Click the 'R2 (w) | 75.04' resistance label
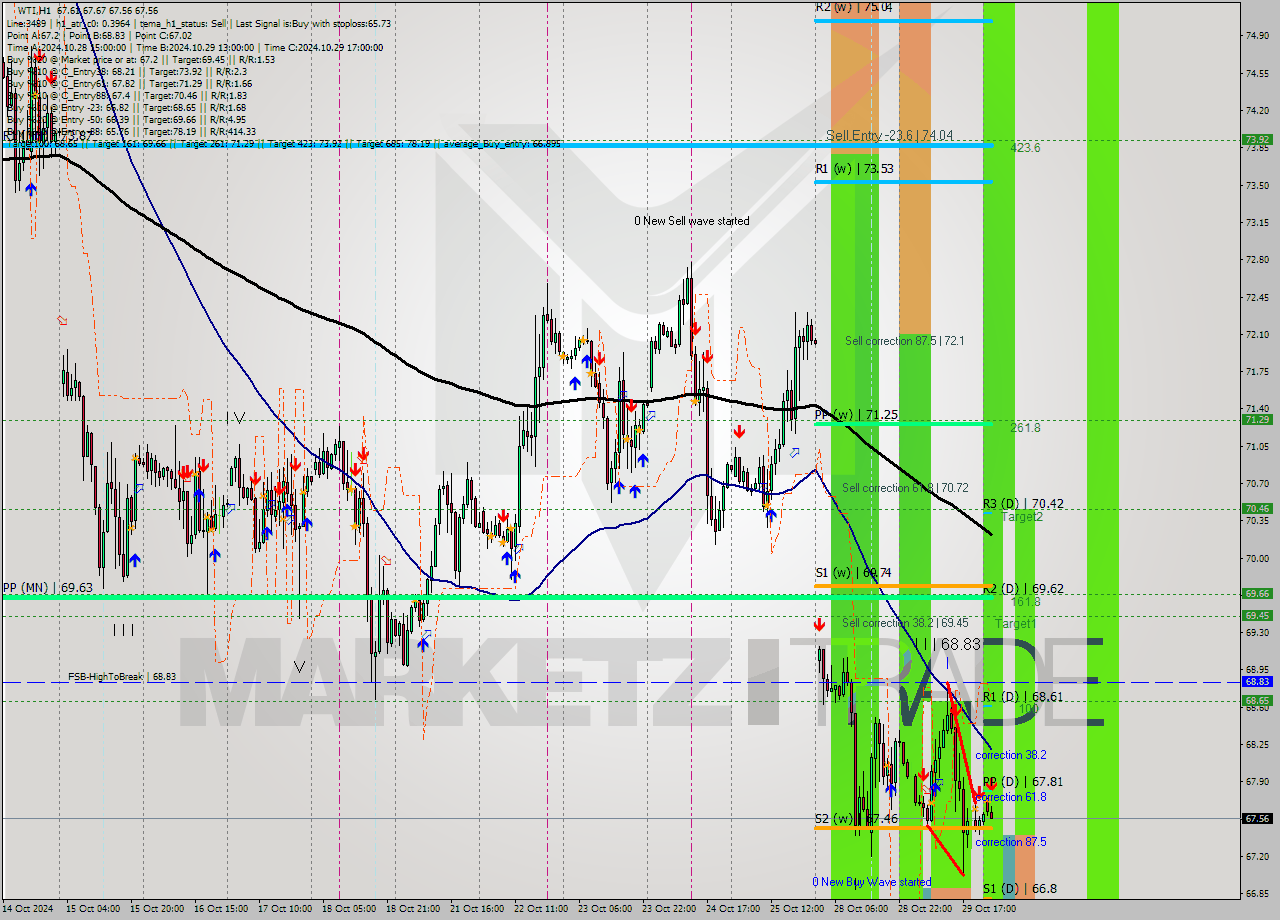The image size is (1280, 920). pyautogui.click(x=853, y=7)
